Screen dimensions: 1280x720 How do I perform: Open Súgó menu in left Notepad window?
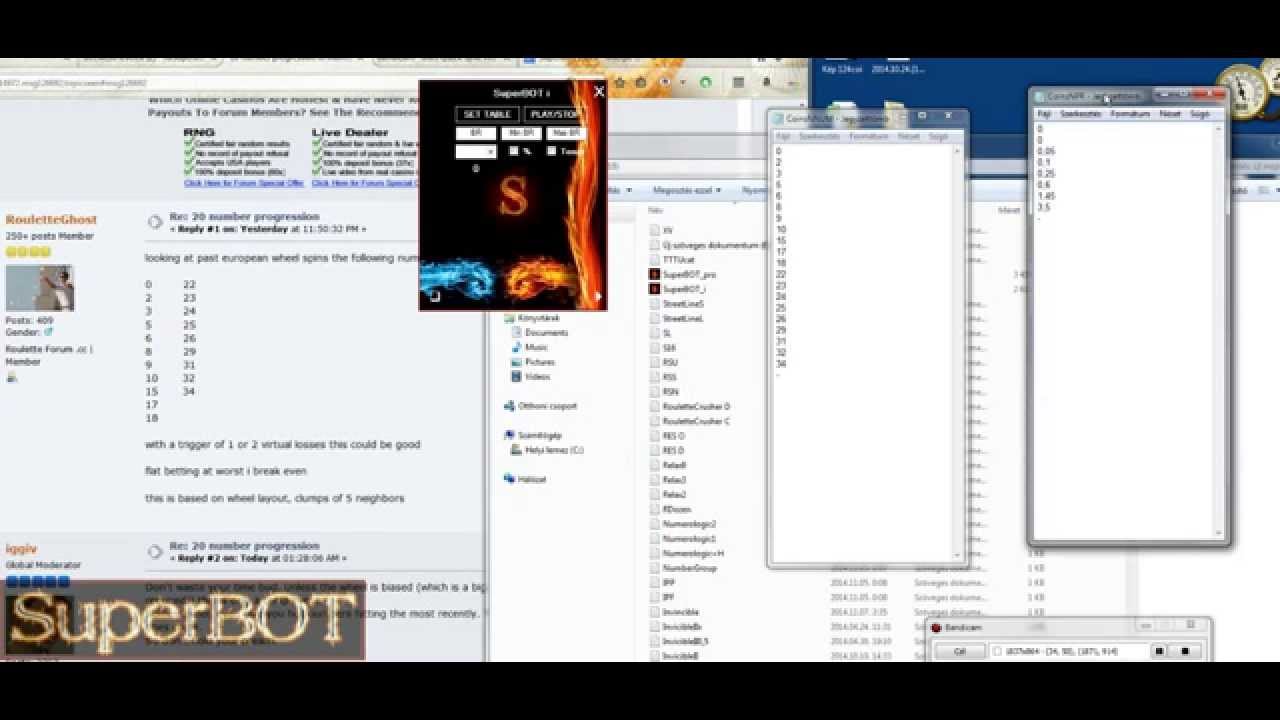pyautogui.click(x=938, y=136)
